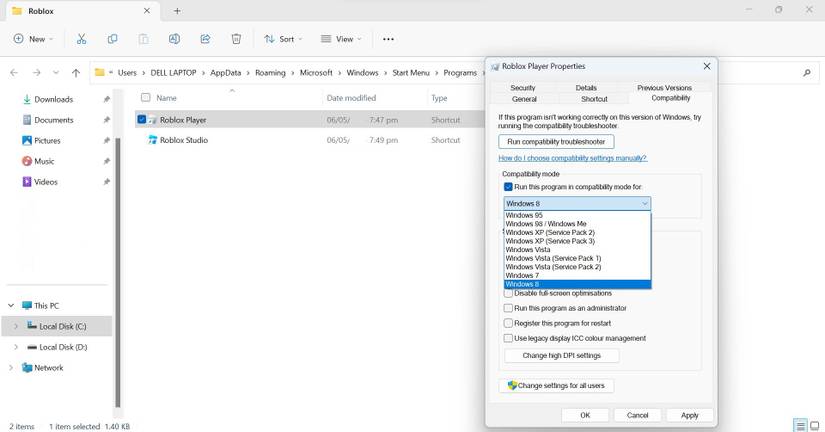Select Videos in the sidebar
This screenshot has height=432, width=825.
pos(45,182)
